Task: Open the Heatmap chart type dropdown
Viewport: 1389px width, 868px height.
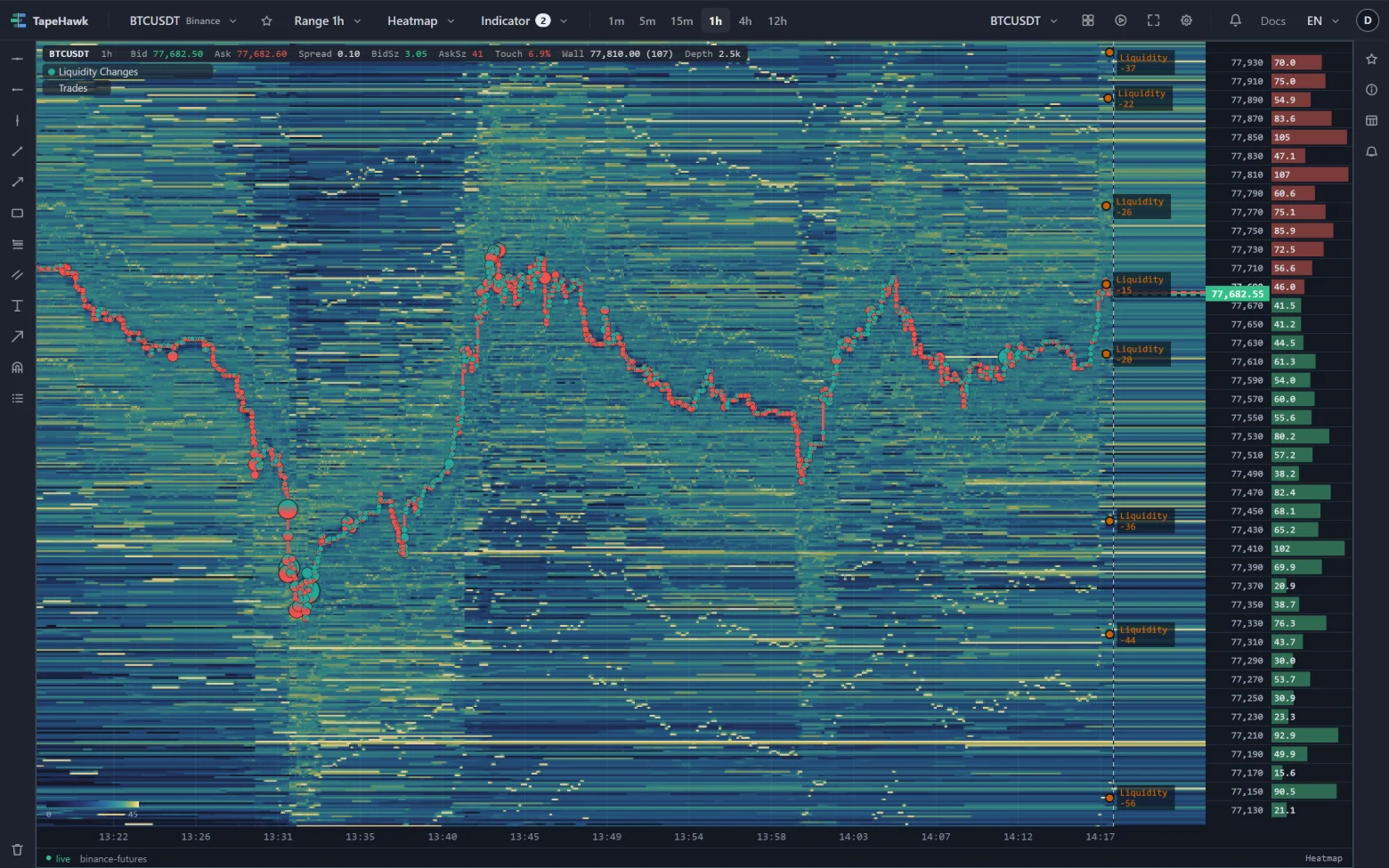Action: [420, 20]
